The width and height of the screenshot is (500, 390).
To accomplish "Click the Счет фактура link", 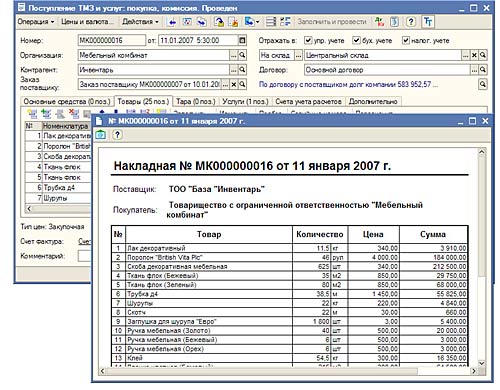I will [85, 241].
